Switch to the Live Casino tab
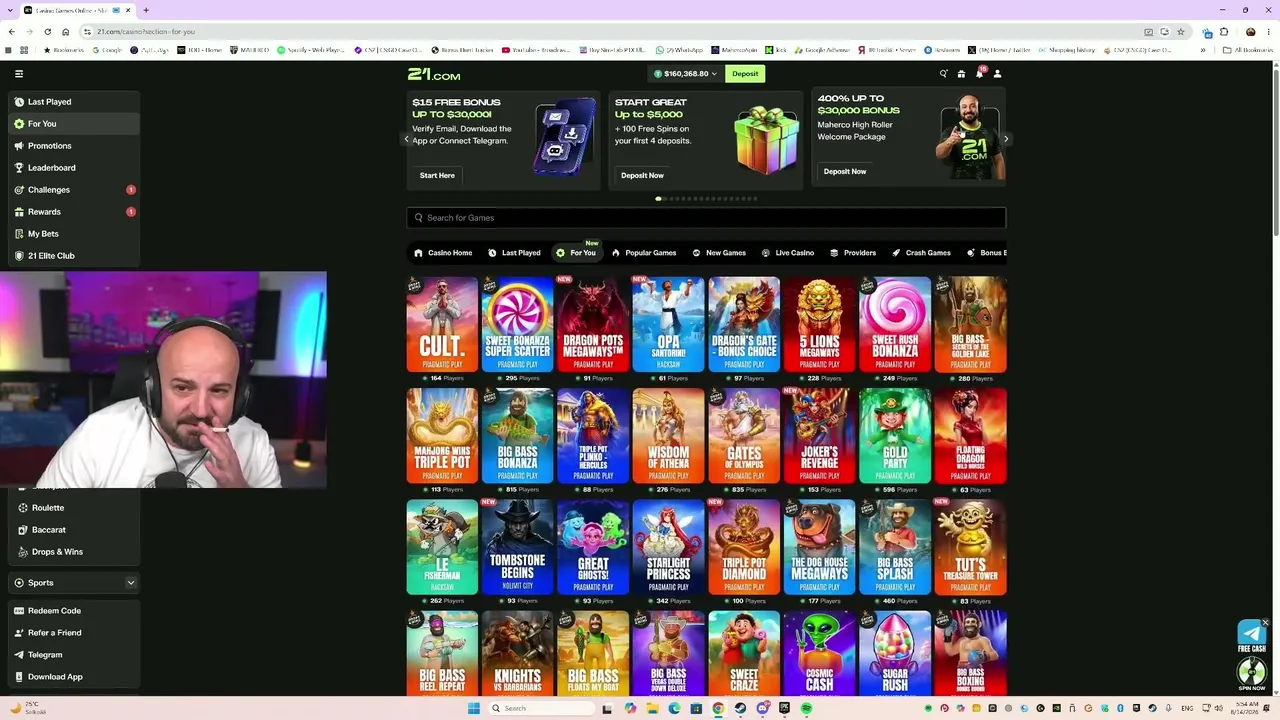The height and width of the screenshot is (720, 1280). pyautogui.click(x=788, y=253)
